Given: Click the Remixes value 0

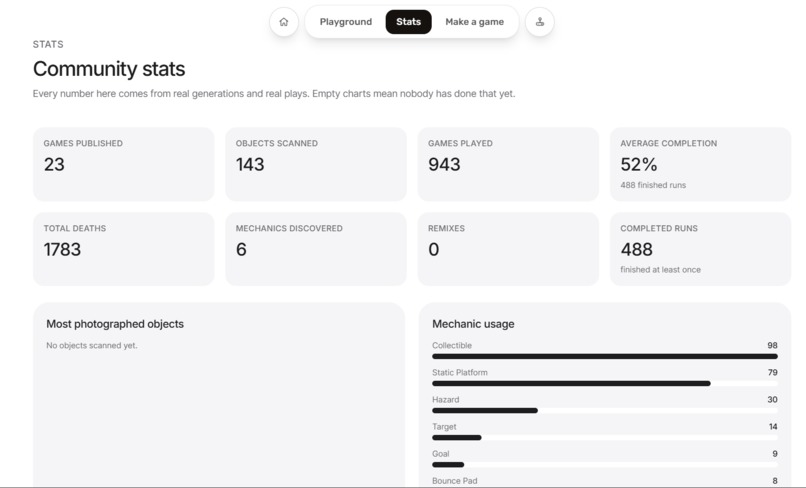Looking at the screenshot, I should tap(433, 249).
